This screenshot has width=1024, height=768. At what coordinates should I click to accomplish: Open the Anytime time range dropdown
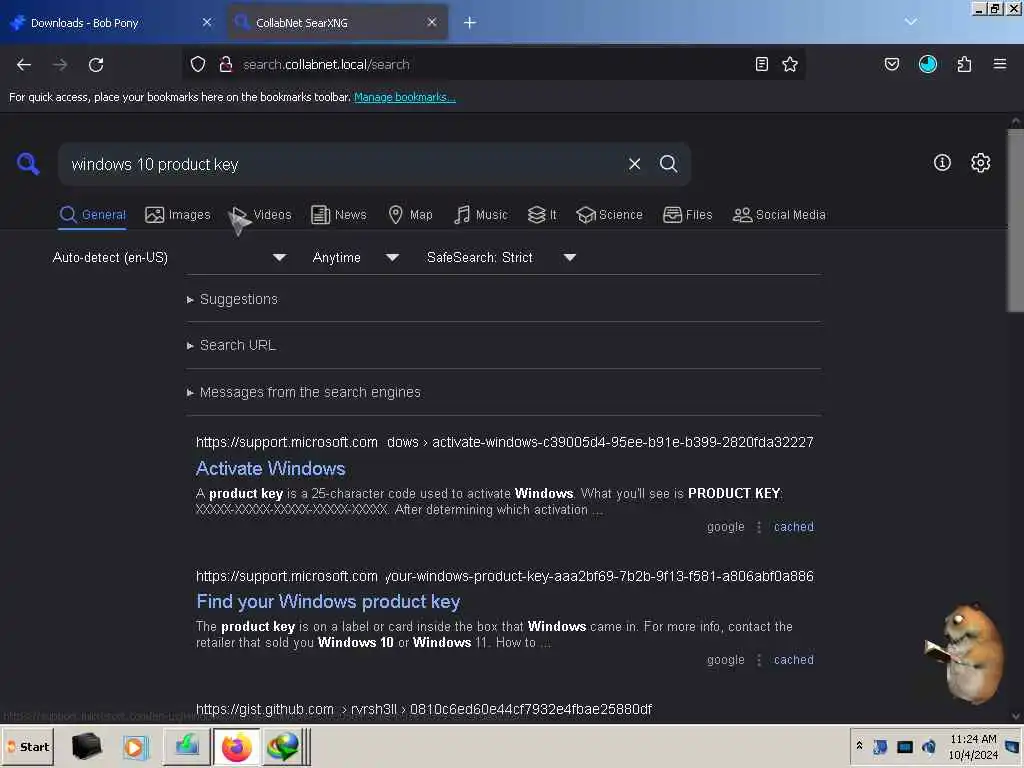coord(355,257)
